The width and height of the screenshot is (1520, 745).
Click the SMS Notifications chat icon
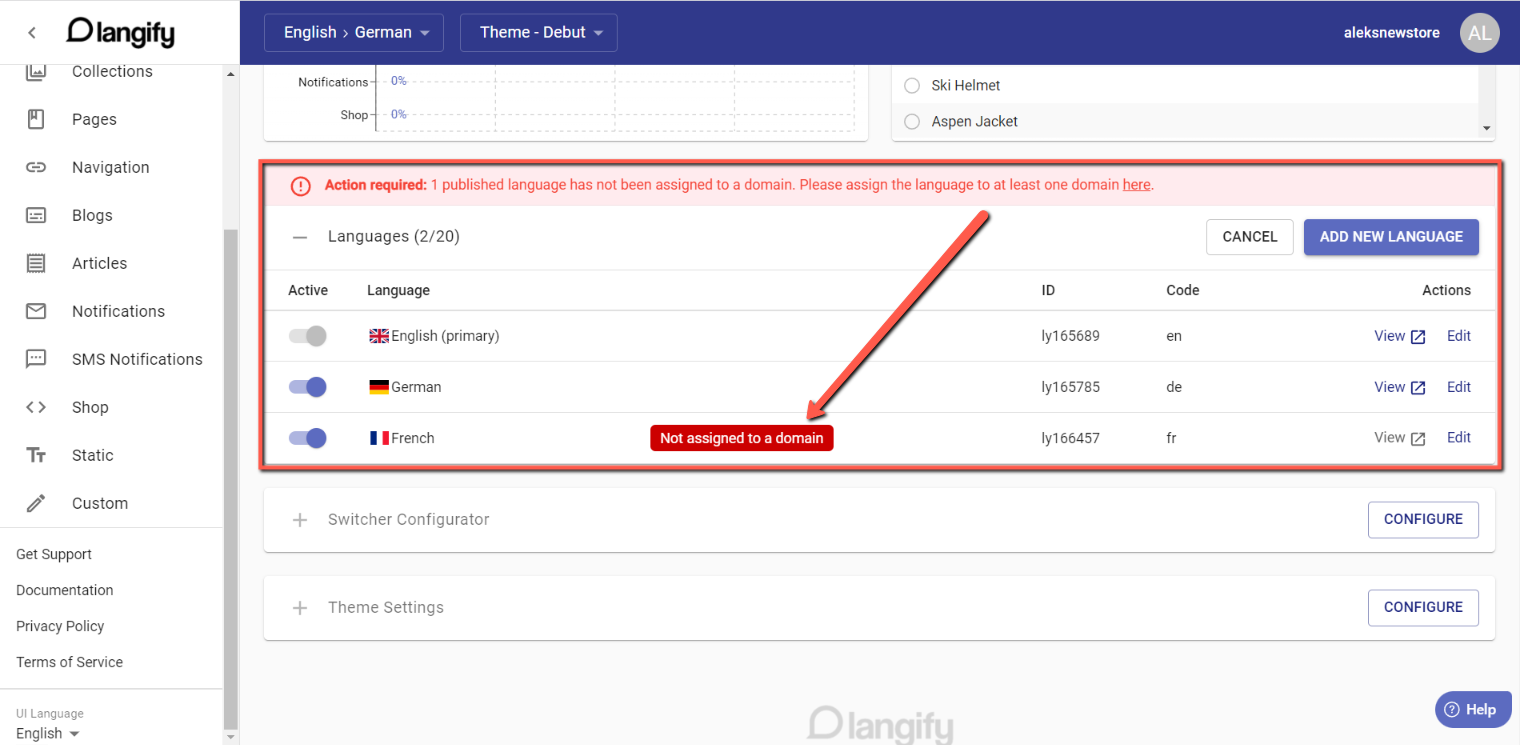[36, 359]
